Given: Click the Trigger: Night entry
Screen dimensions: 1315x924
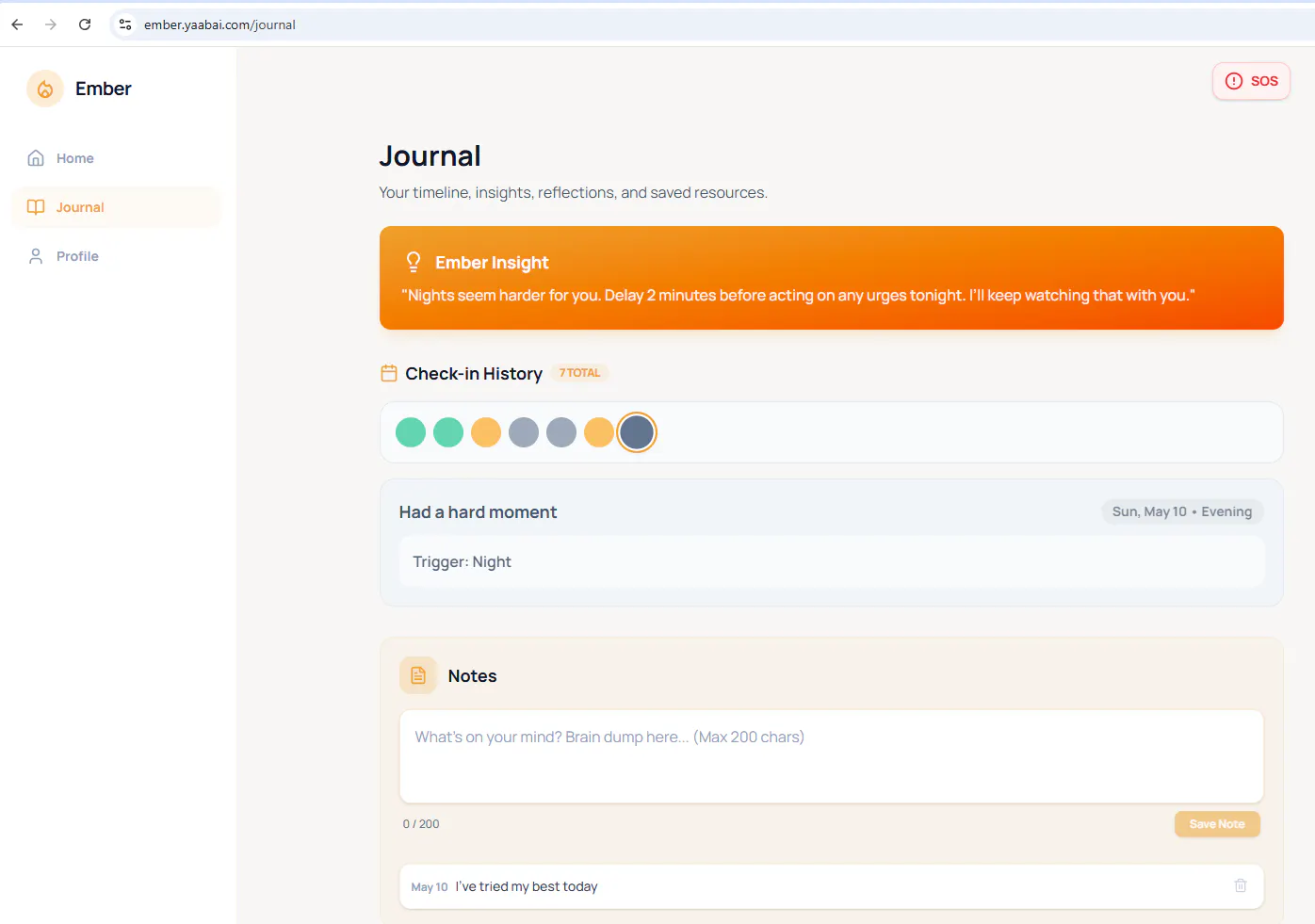Looking at the screenshot, I should click(832, 561).
